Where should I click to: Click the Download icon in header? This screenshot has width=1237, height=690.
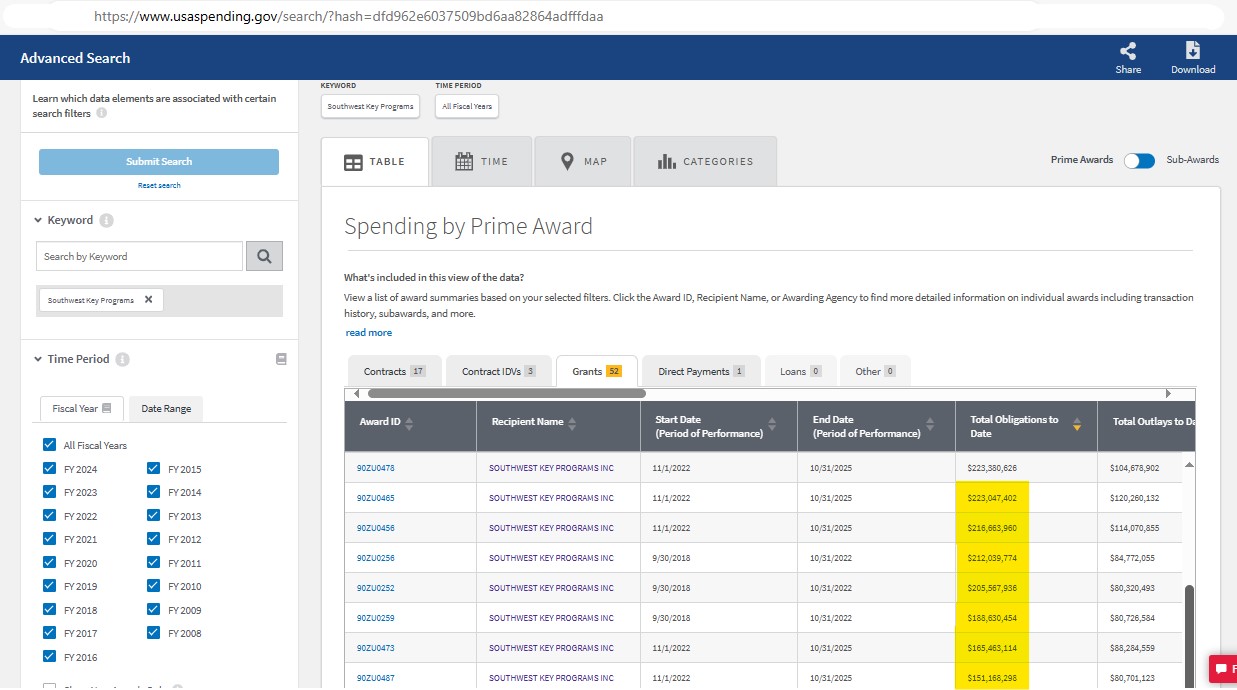tap(1192, 51)
